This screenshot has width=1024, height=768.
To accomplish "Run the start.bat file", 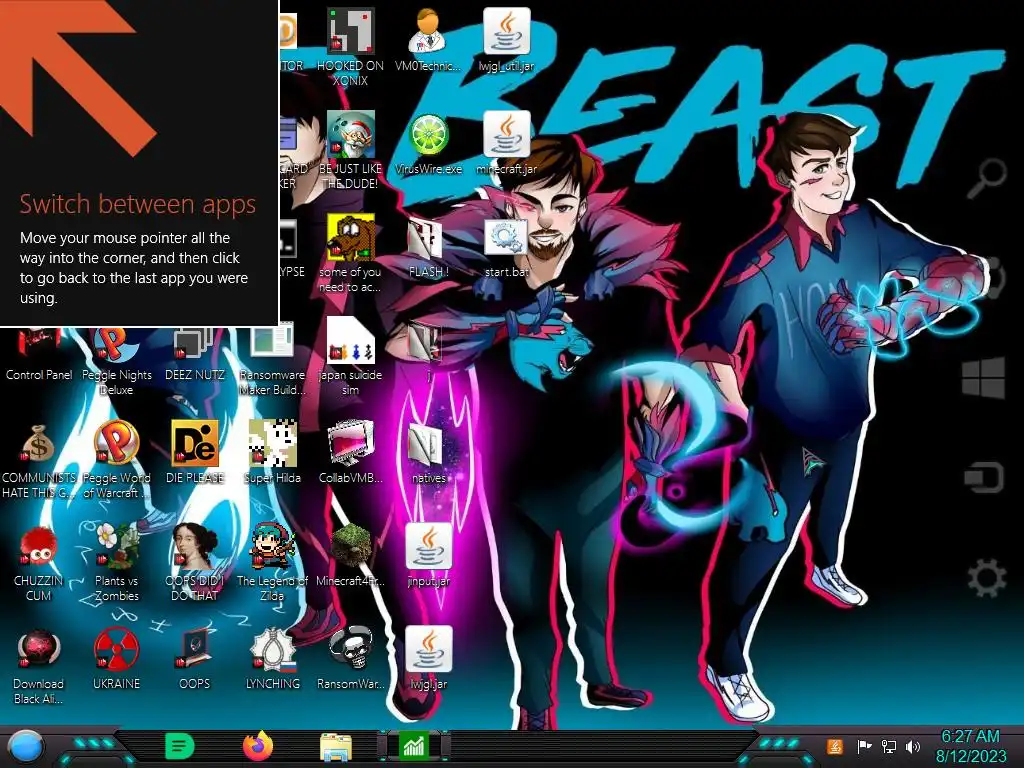I will [x=506, y=238].
